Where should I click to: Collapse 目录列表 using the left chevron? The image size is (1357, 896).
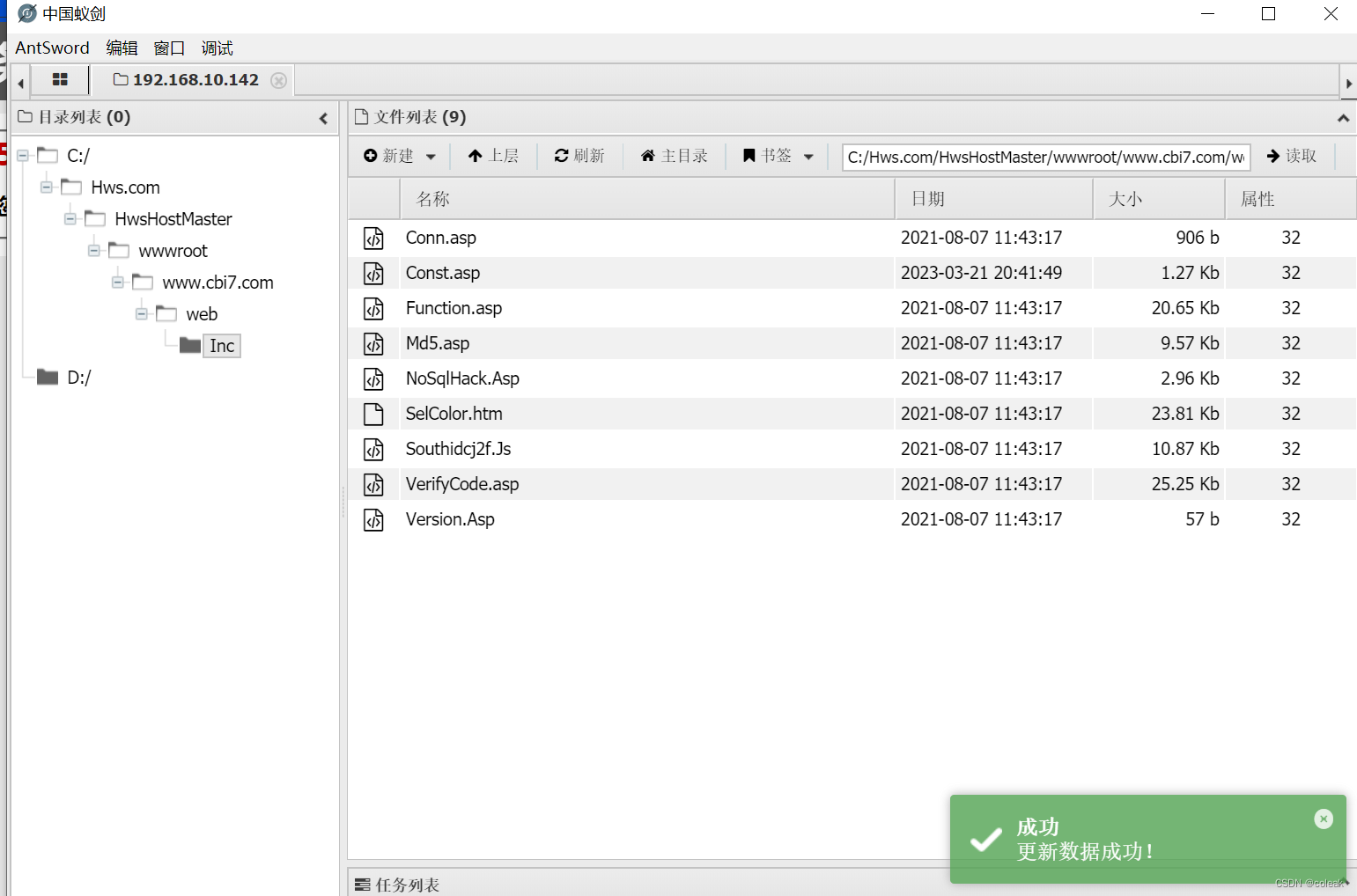323,118
